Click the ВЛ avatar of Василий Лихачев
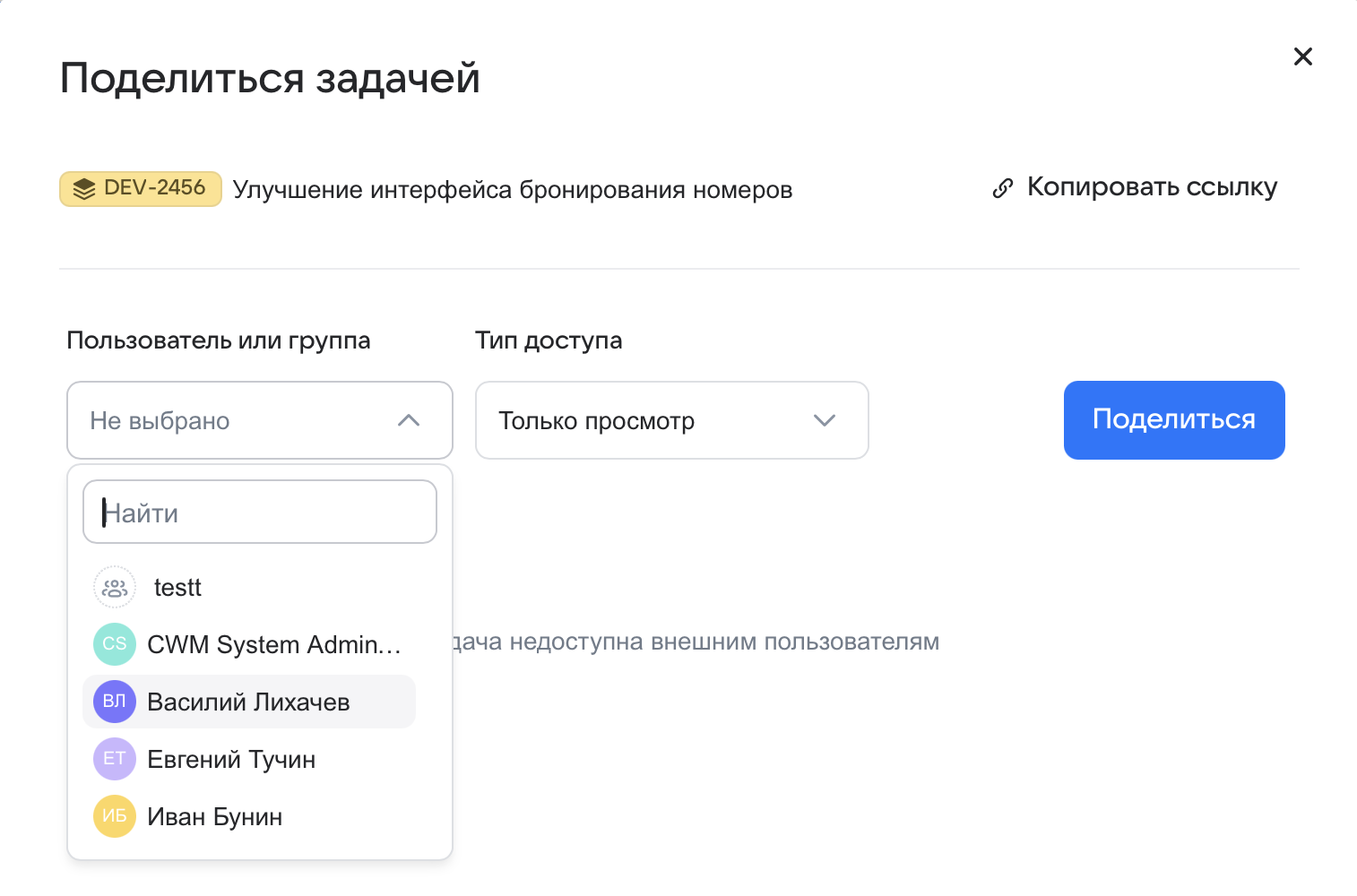Image resolution: width=1357 pixels, height=896 pixels. coord(114,702)
